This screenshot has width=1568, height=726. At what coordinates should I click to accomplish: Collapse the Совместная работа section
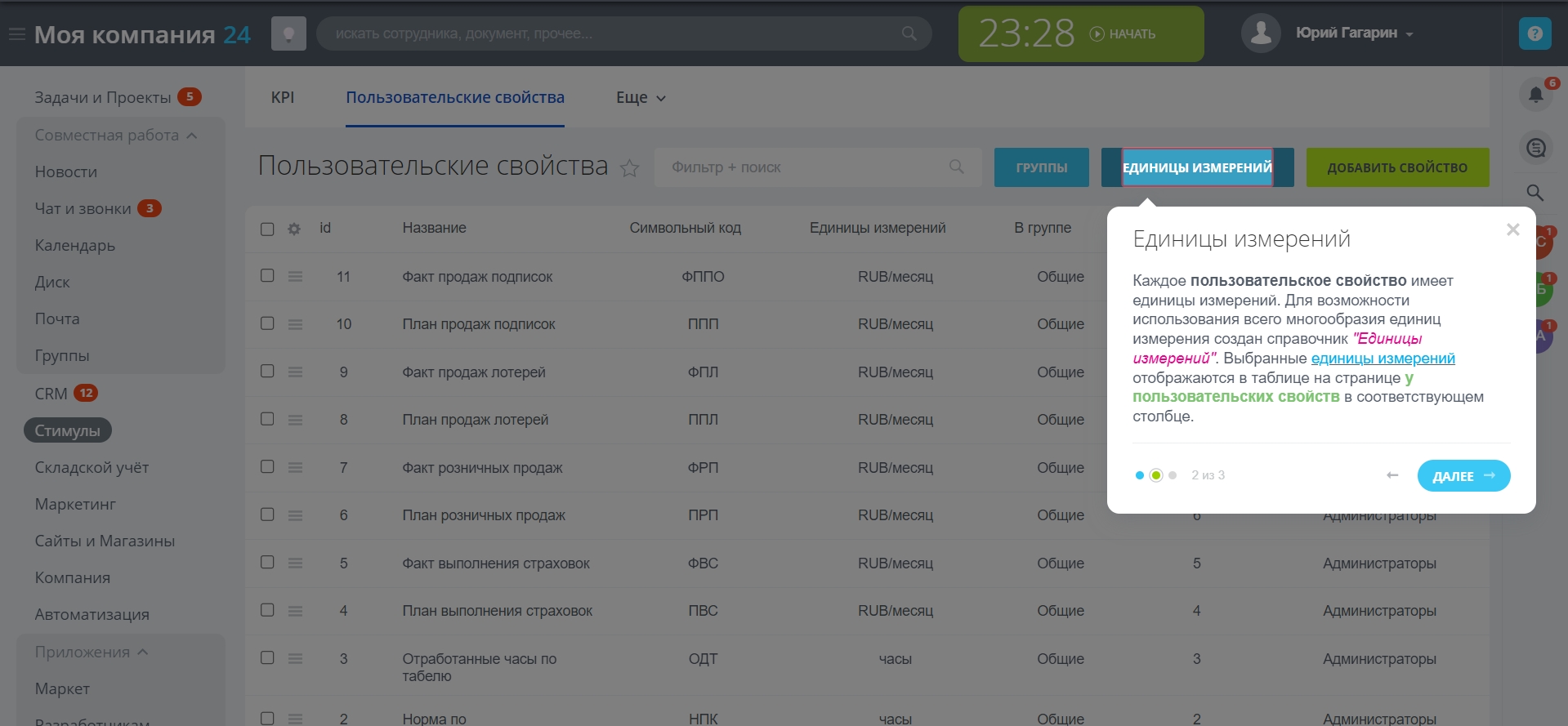click(115, 136)
